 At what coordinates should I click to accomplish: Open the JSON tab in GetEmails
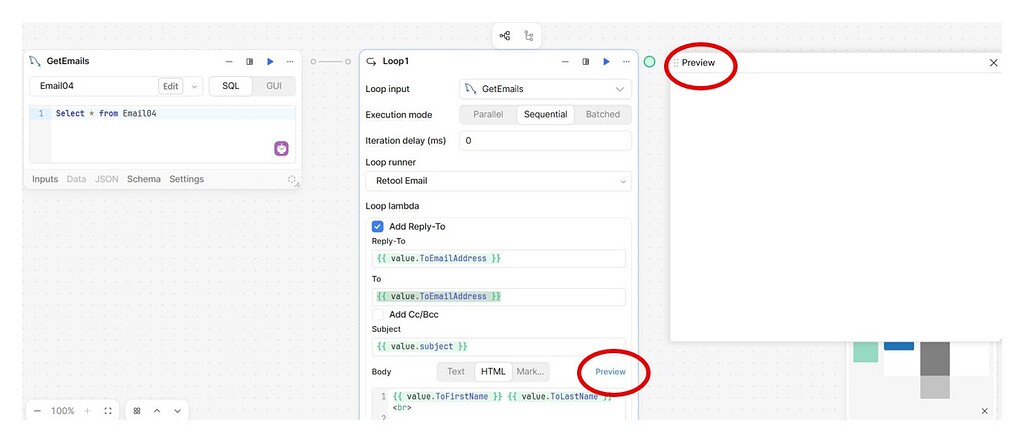106,179
